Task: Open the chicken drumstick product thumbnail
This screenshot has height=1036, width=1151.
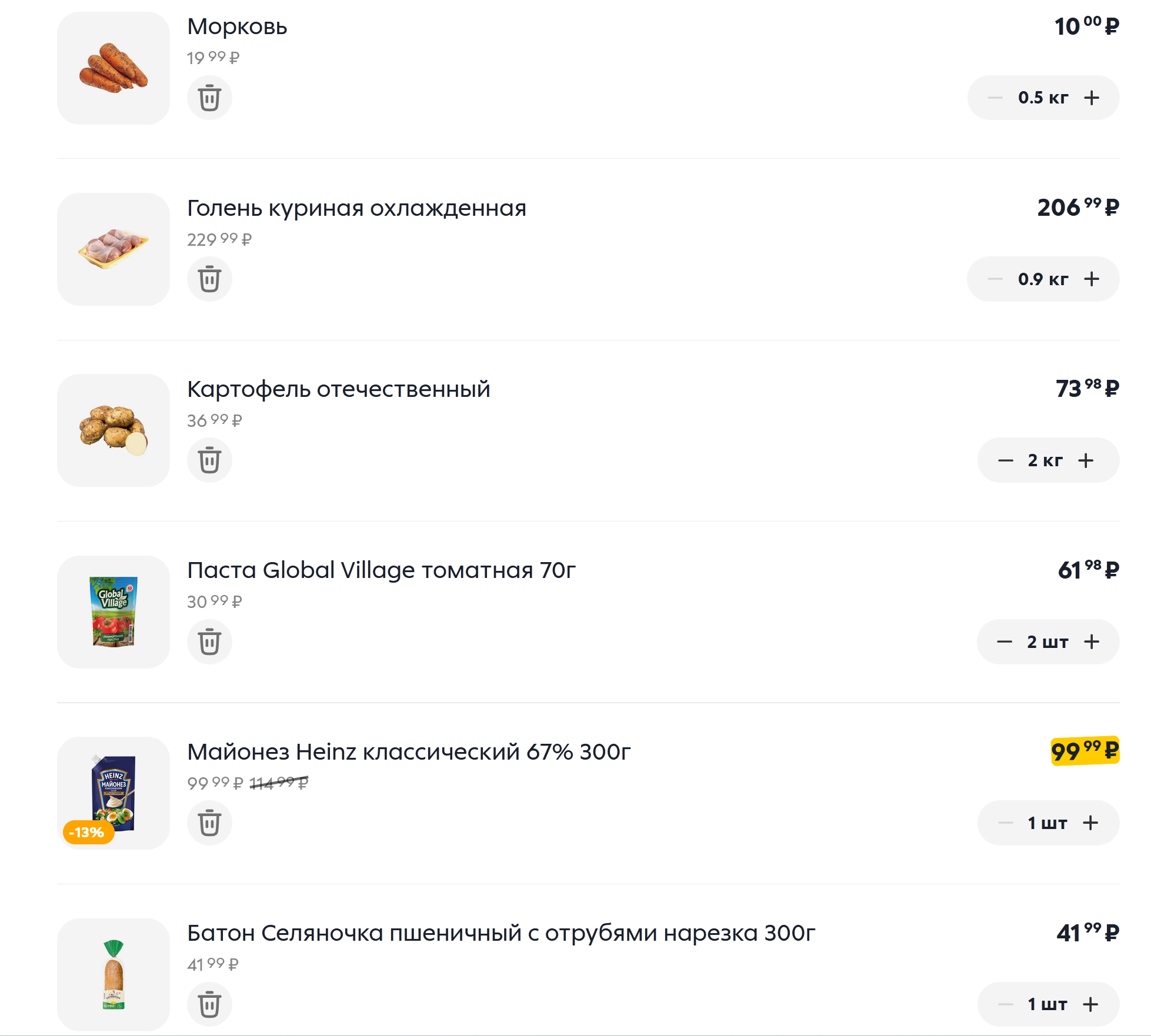Action: pyautogui.click(x=114, y=249)
